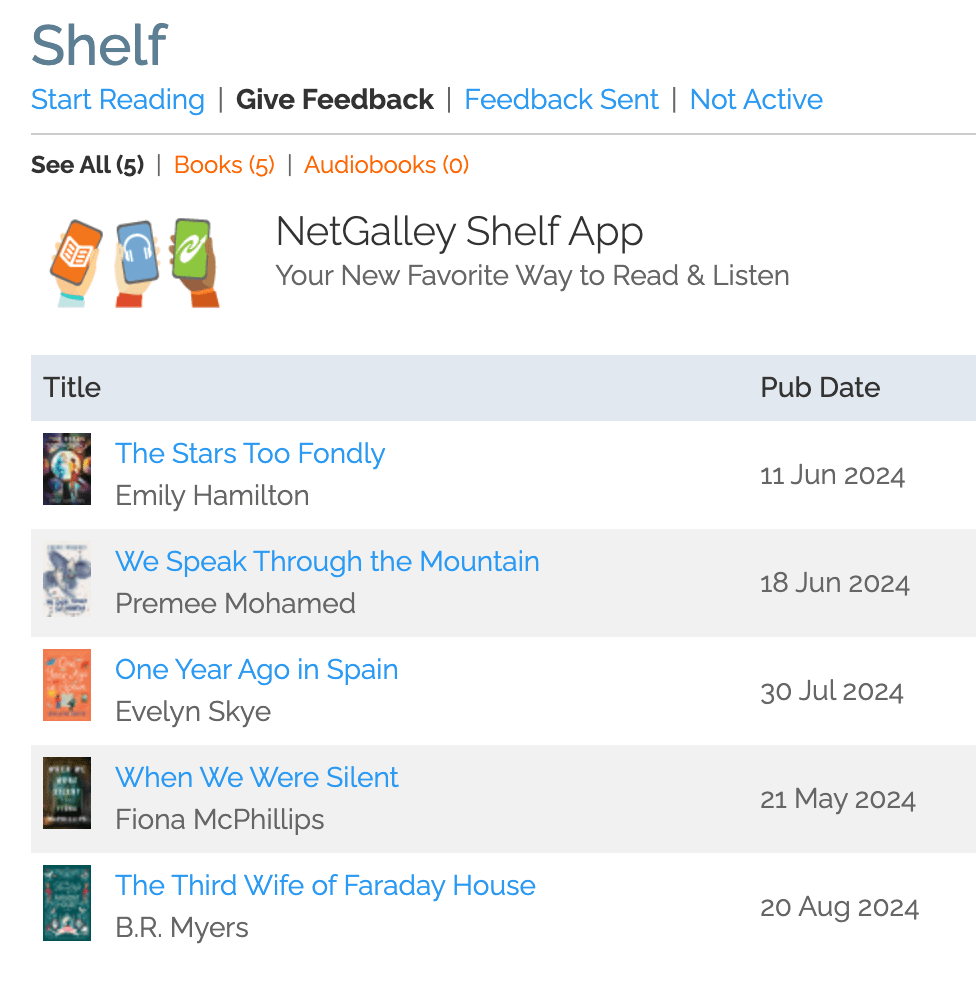Go to the Feedback Sent tab
The image size is (976, 992).
pyautogui.click(x=561, y=100)
